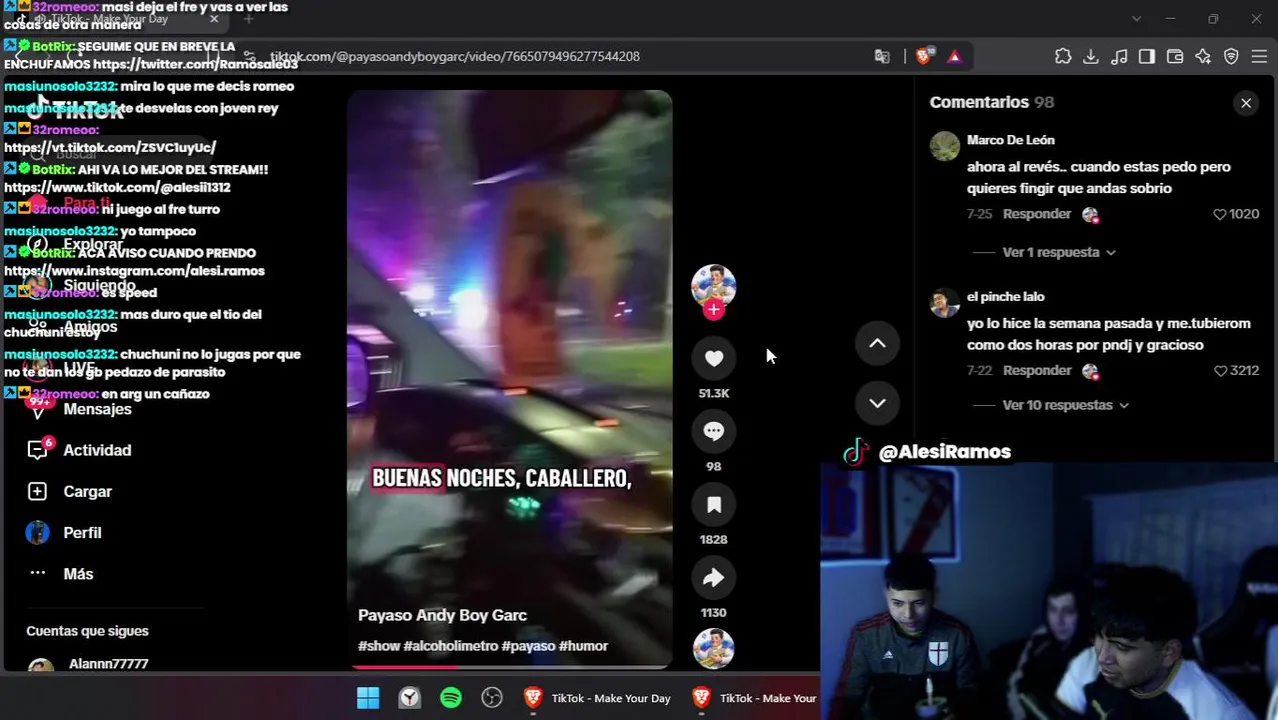Reply to Marco De León's comment
The height and width of the screenshot is (720, 1278).
click(1036, 214)
